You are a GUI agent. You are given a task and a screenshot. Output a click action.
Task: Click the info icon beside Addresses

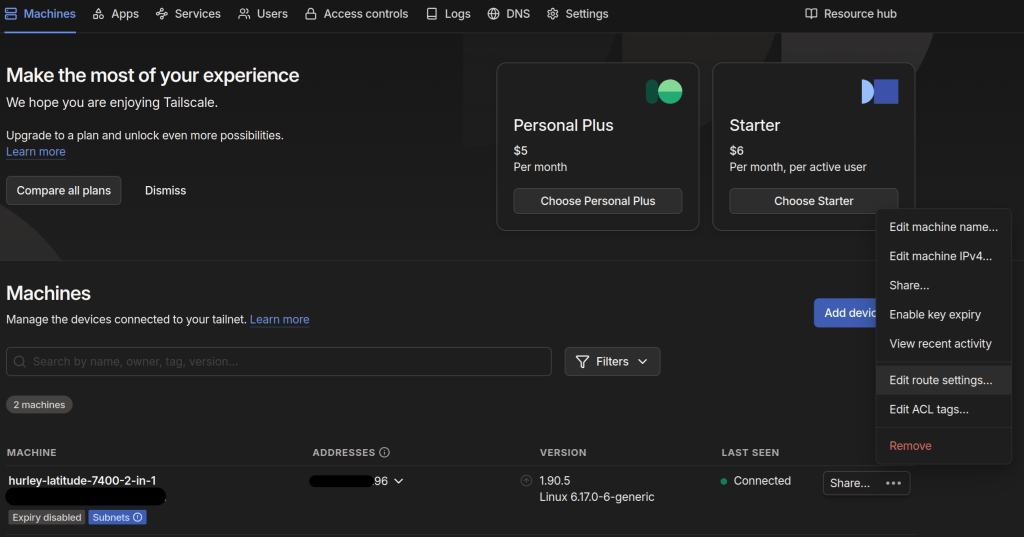point(385,452)
